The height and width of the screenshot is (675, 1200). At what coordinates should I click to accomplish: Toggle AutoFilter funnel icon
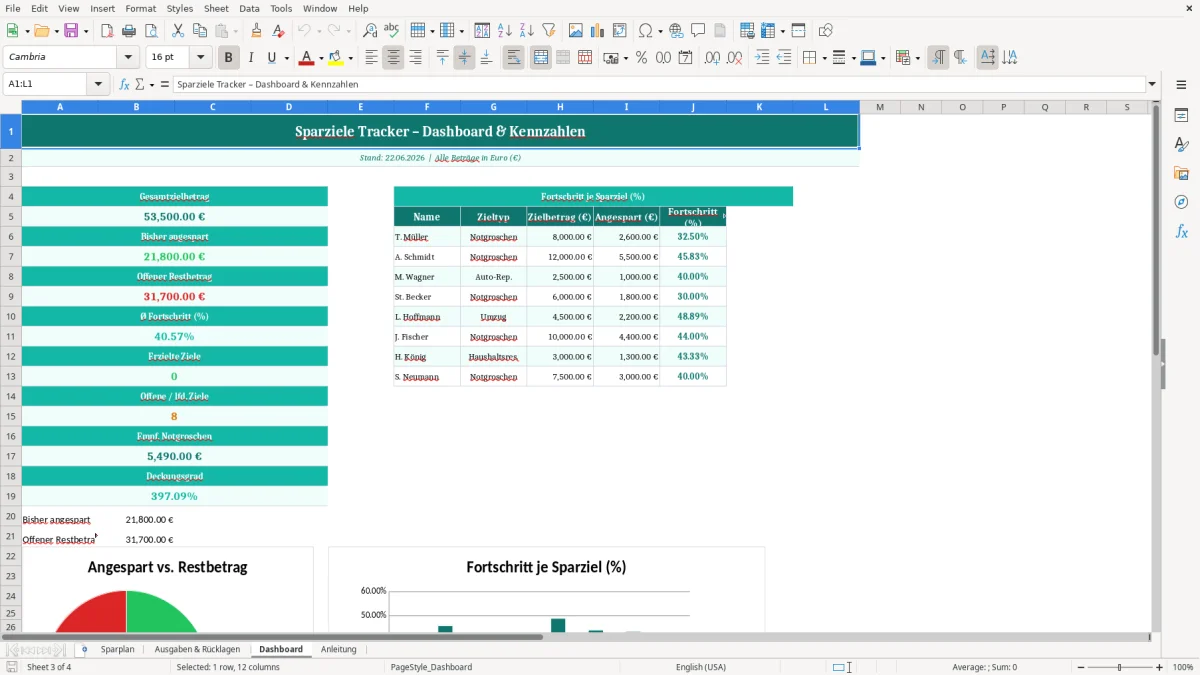(x=549, y=31)
